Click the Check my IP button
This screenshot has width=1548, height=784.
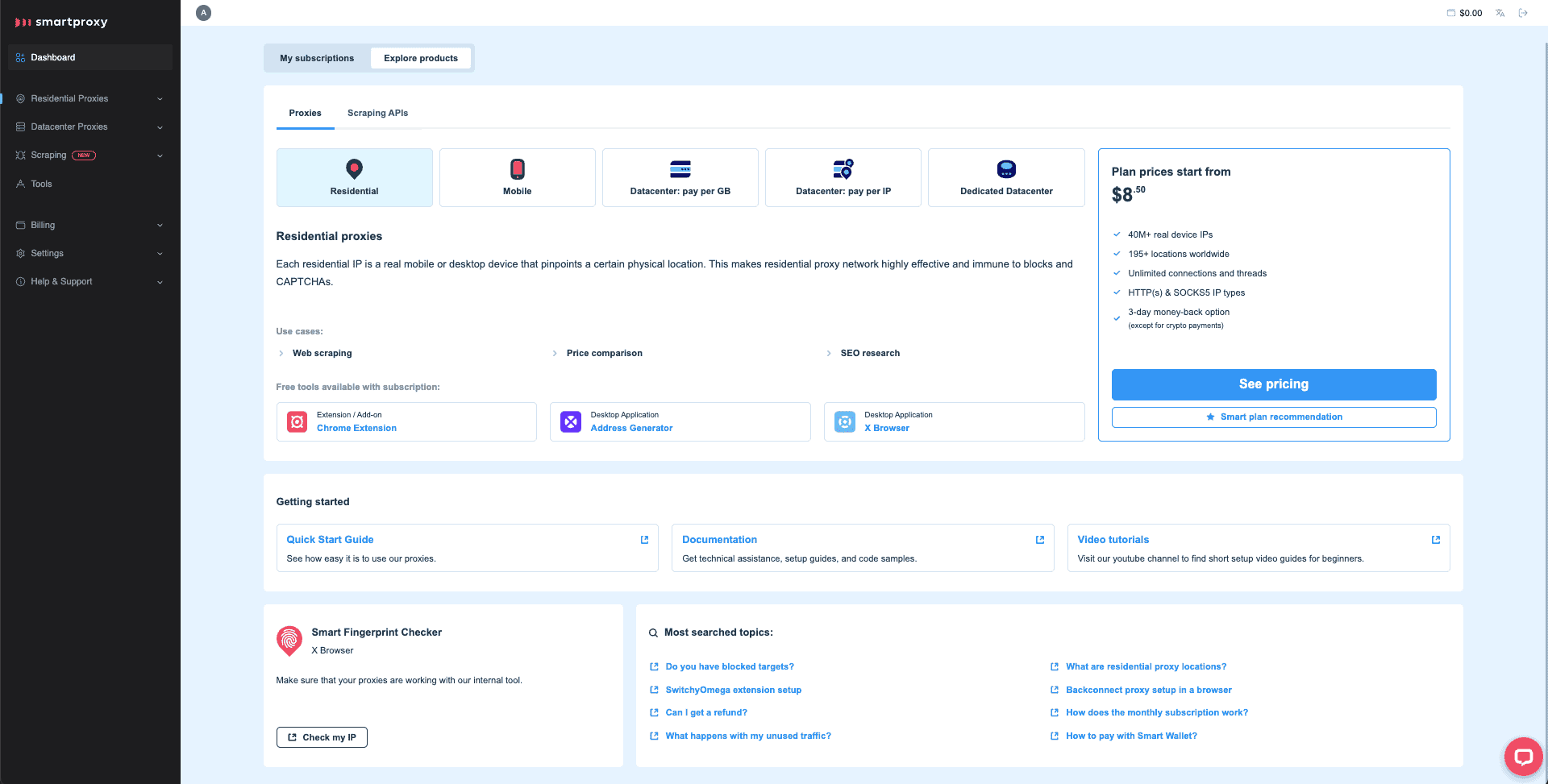[x=322, y=737]
